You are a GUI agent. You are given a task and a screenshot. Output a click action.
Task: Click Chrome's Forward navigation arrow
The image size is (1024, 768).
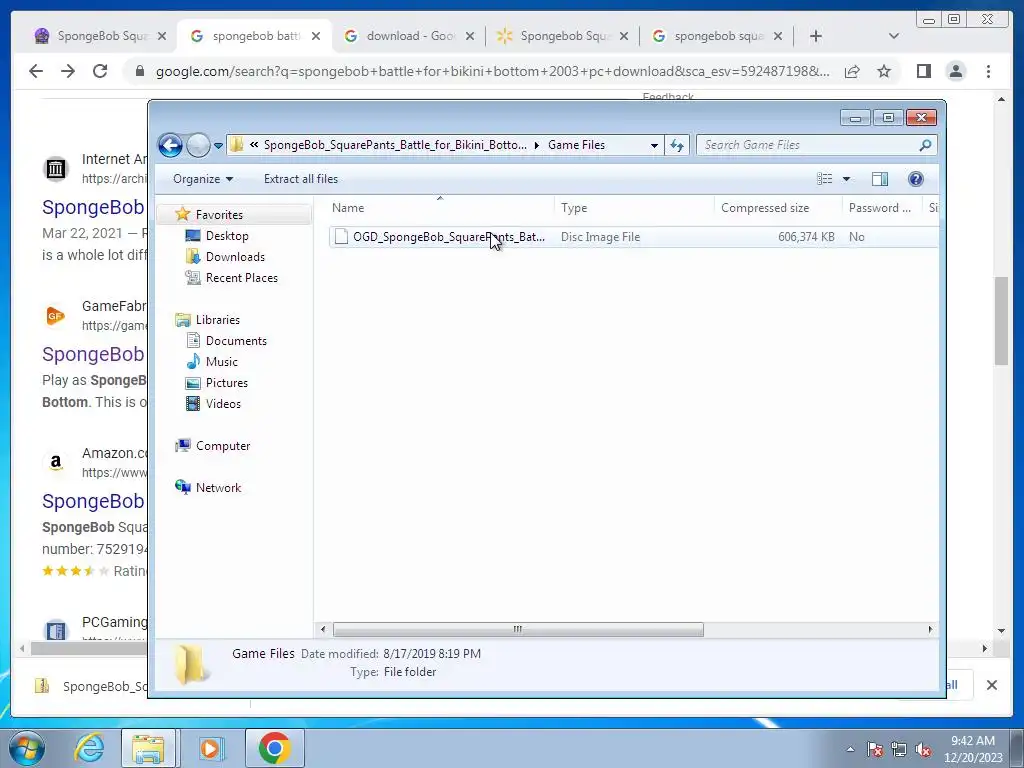coord(68,71)
